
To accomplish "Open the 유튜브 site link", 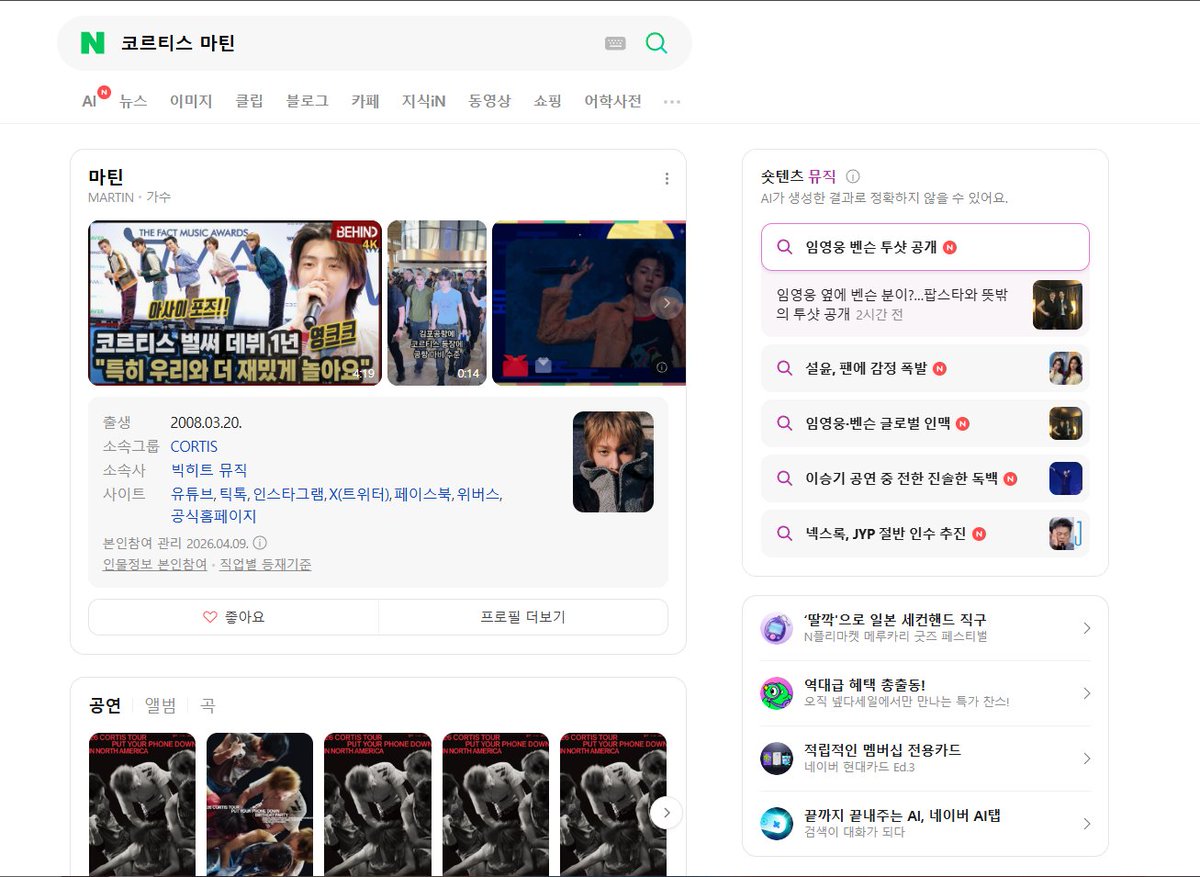I will (192, 494).
